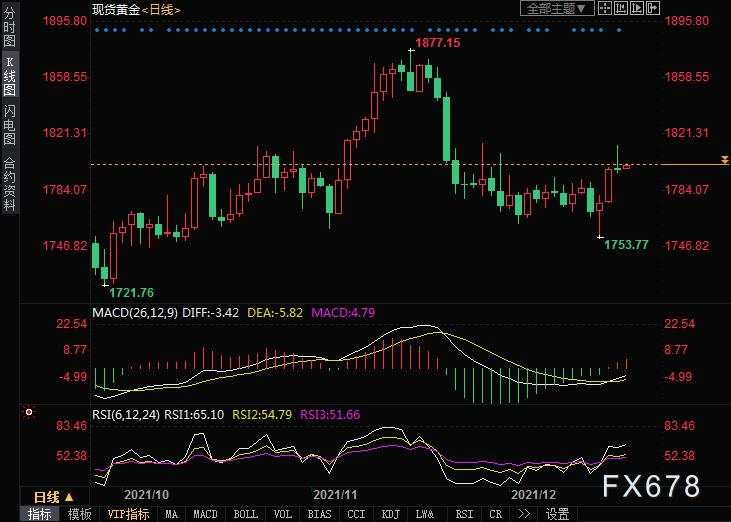The image size is (731, 522).
Task: Apply the RSI indicator button
Action: 464,514
